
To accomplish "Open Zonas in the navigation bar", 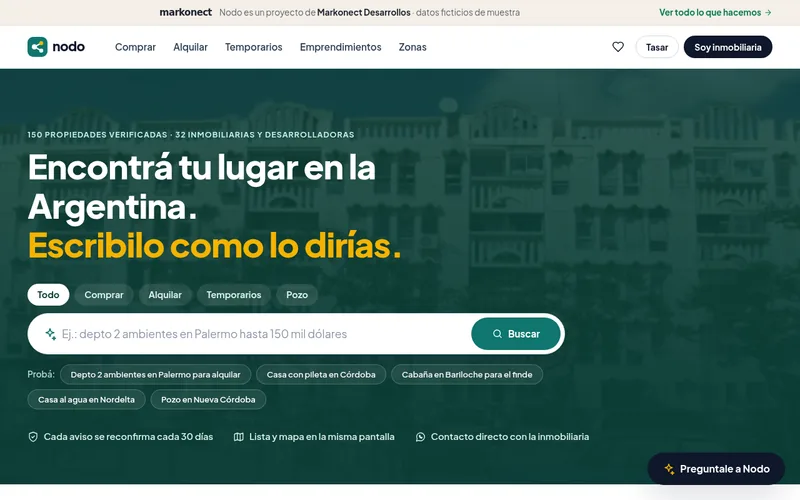I will [412, 47].
